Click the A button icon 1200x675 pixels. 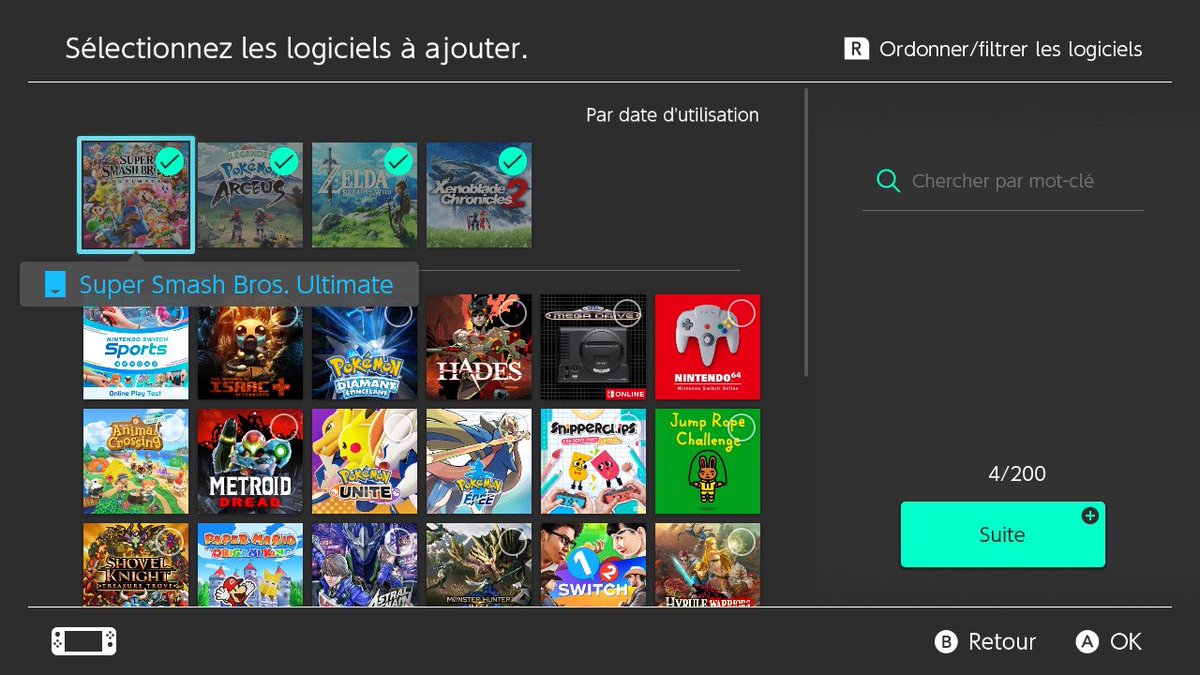[x=1087, y=642]
